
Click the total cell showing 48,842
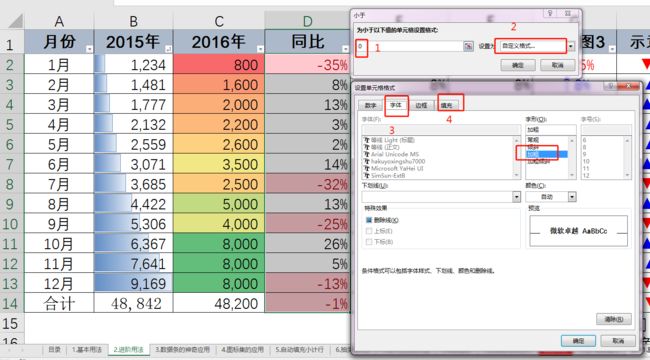133,303
